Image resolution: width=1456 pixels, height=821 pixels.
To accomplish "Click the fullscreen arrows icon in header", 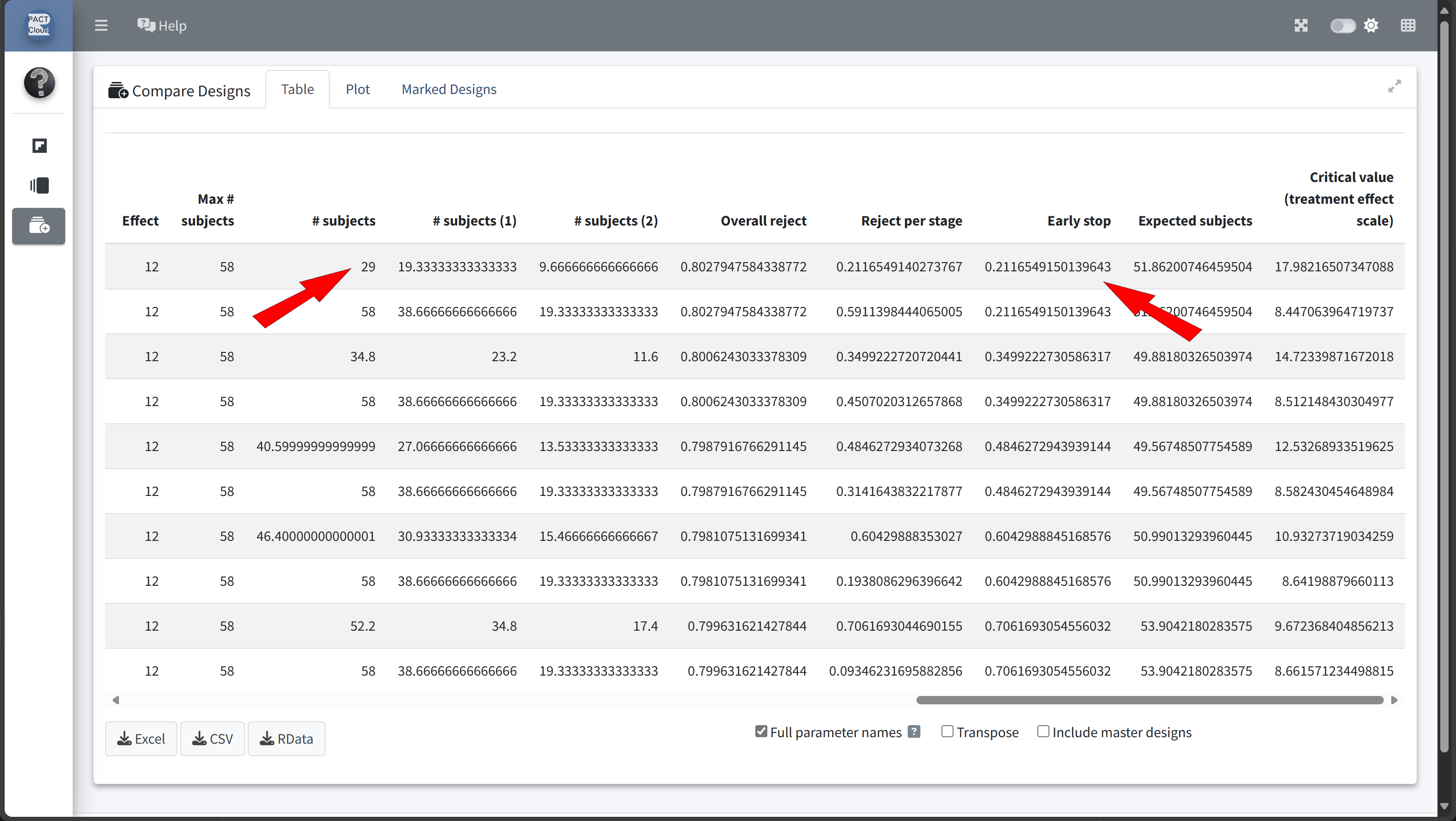I will point(1301,25).
